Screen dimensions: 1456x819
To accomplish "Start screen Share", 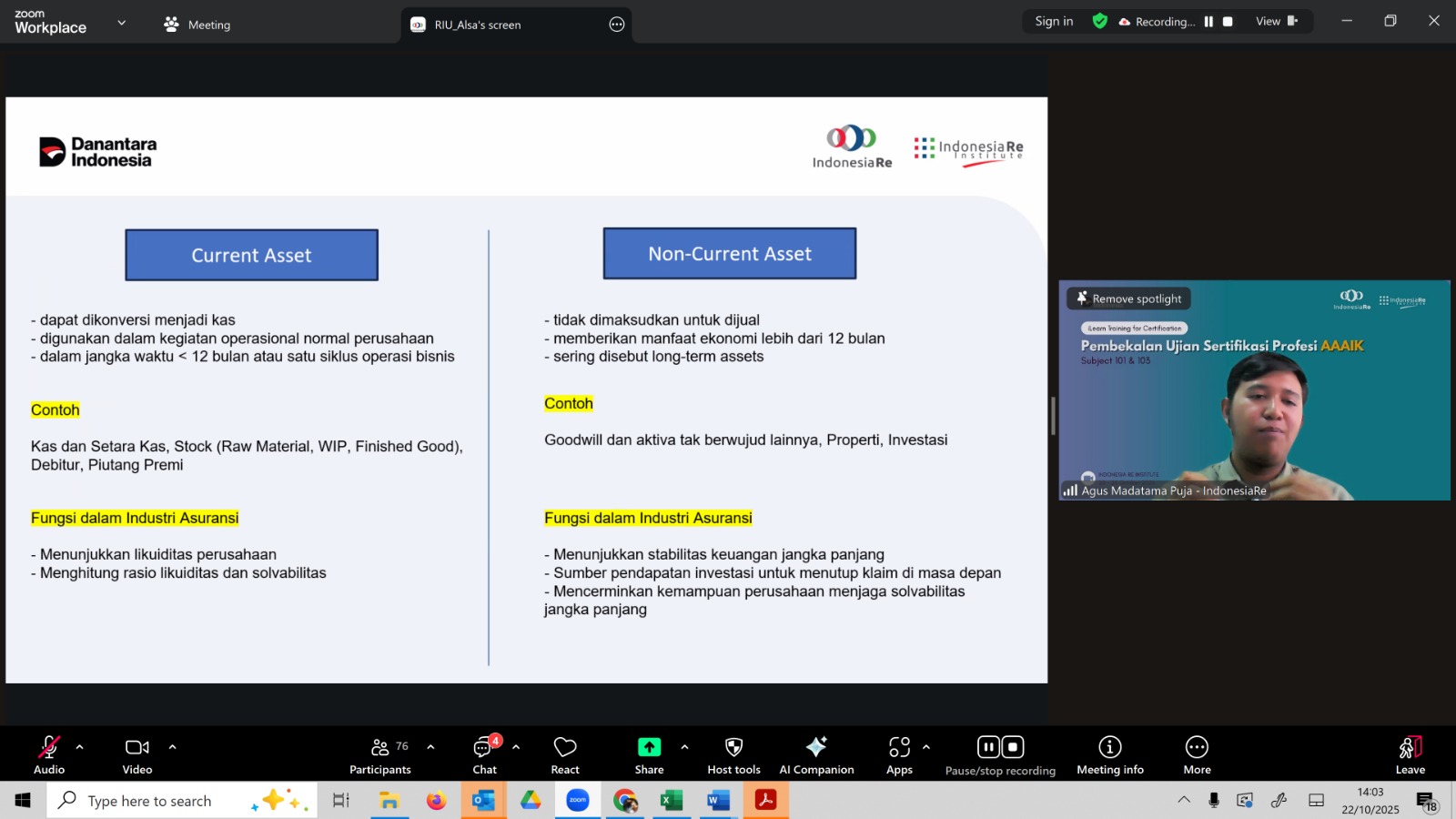I will coord(649,754).
